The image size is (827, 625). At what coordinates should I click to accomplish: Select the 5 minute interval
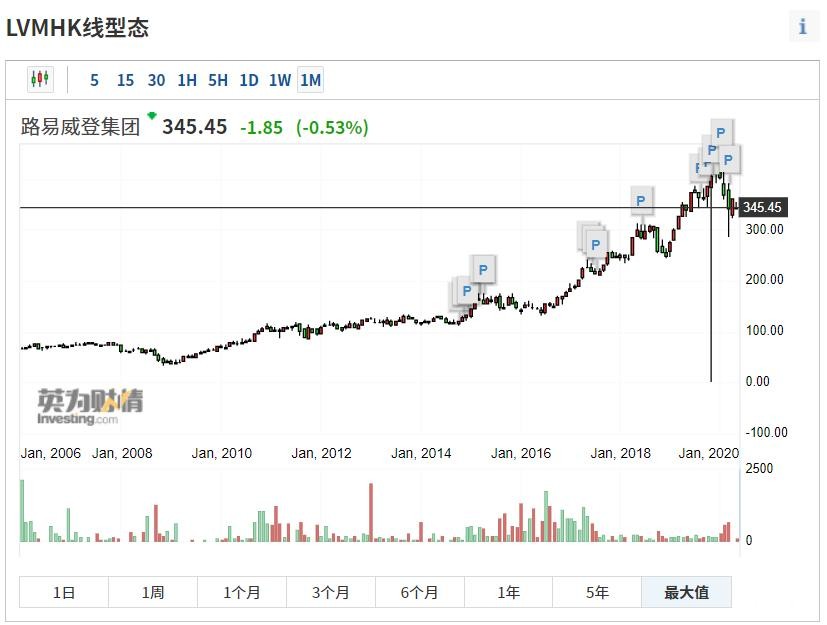pos(95,80)
